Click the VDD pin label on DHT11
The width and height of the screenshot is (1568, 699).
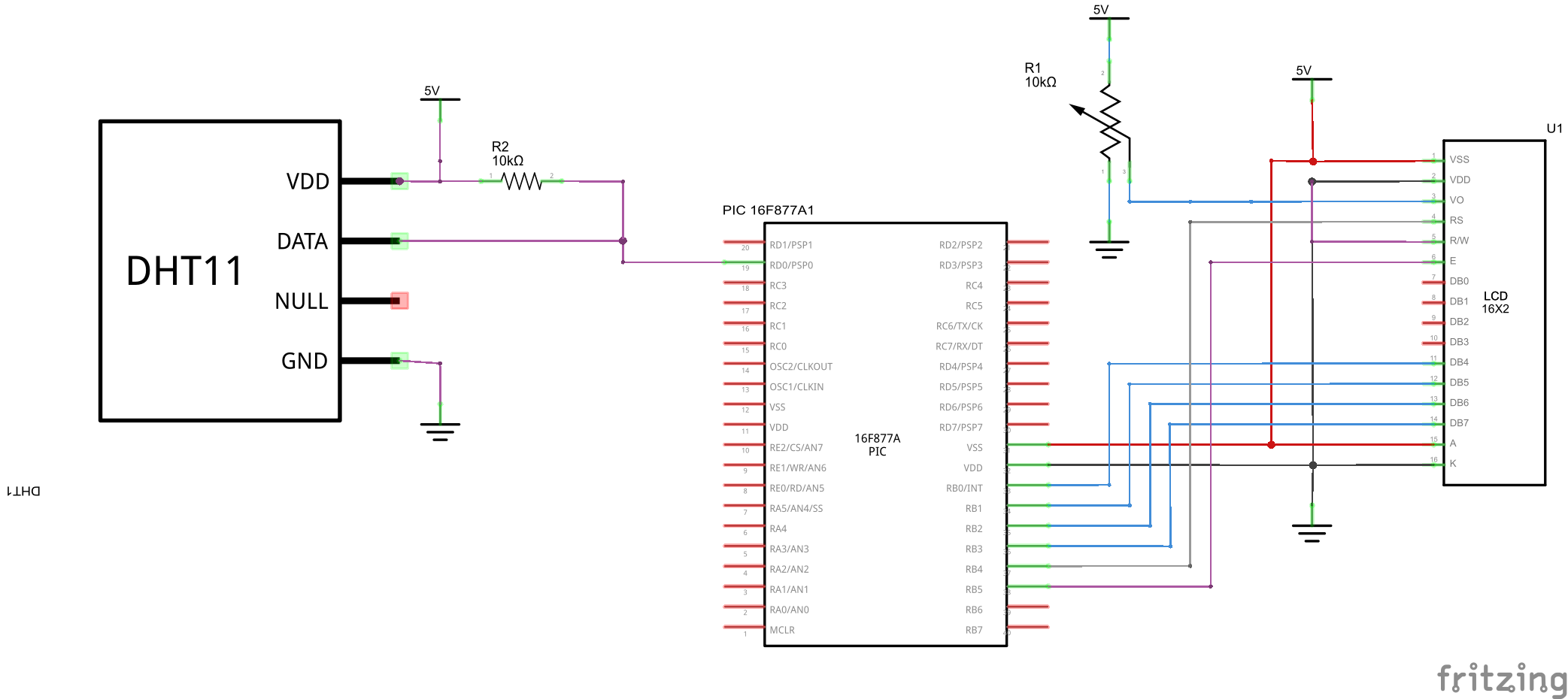point(308,181)
